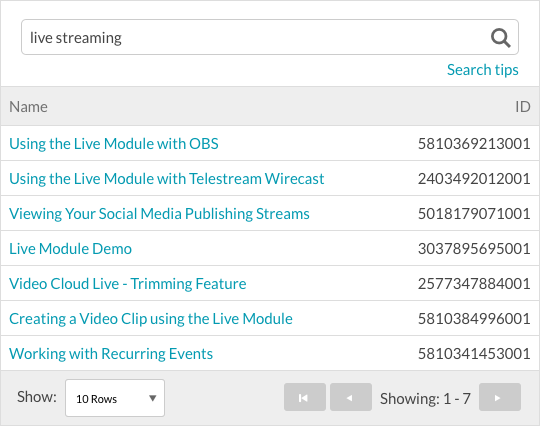This screenshot has height=426, width=540.
Task: Select the ID 5810369213001 cell
Action: [474, 144]
